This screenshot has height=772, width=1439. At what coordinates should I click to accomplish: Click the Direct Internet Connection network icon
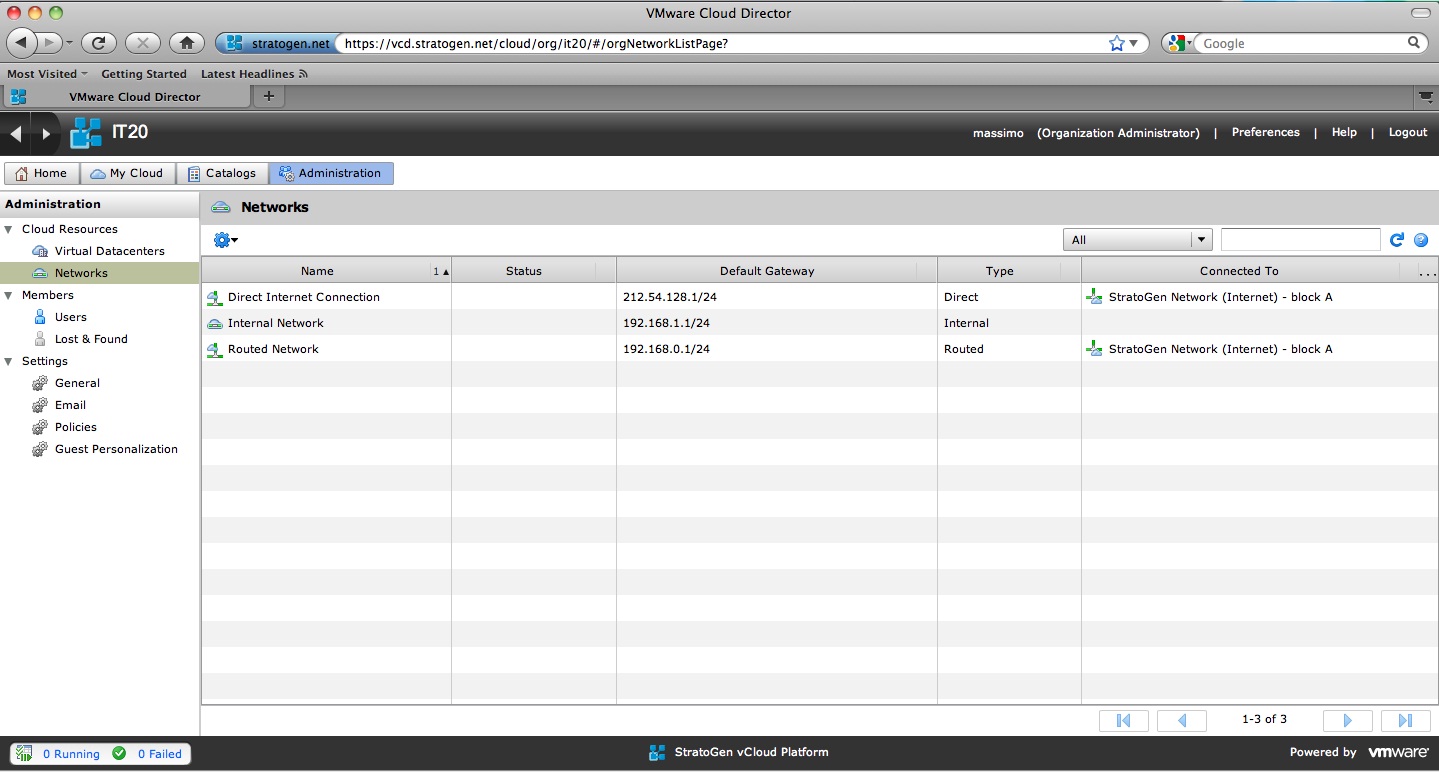(215, 297)
